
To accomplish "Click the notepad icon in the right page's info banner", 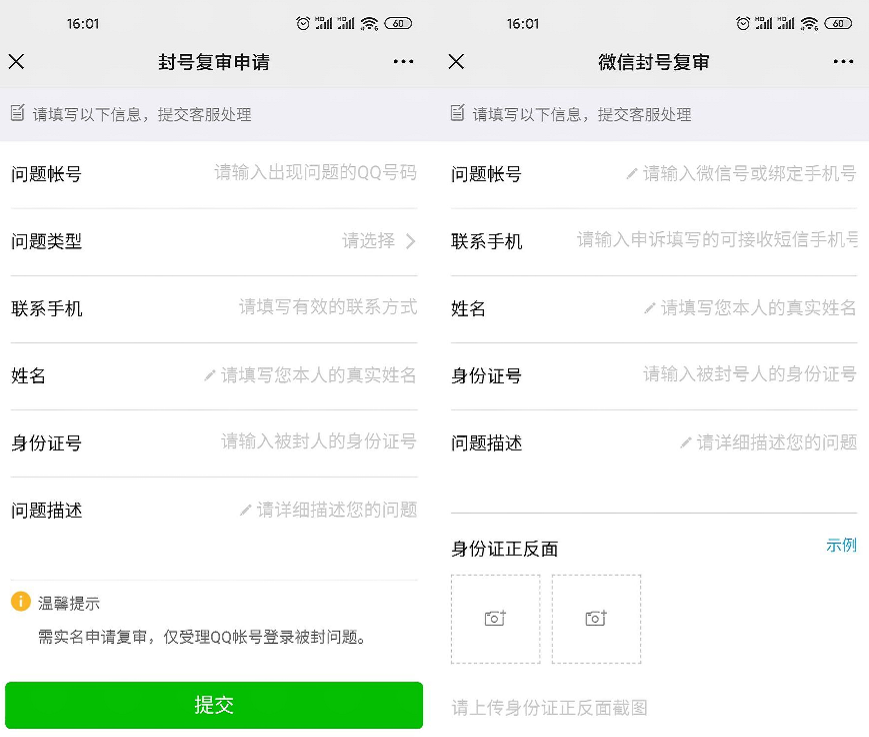I will [458, 112].
